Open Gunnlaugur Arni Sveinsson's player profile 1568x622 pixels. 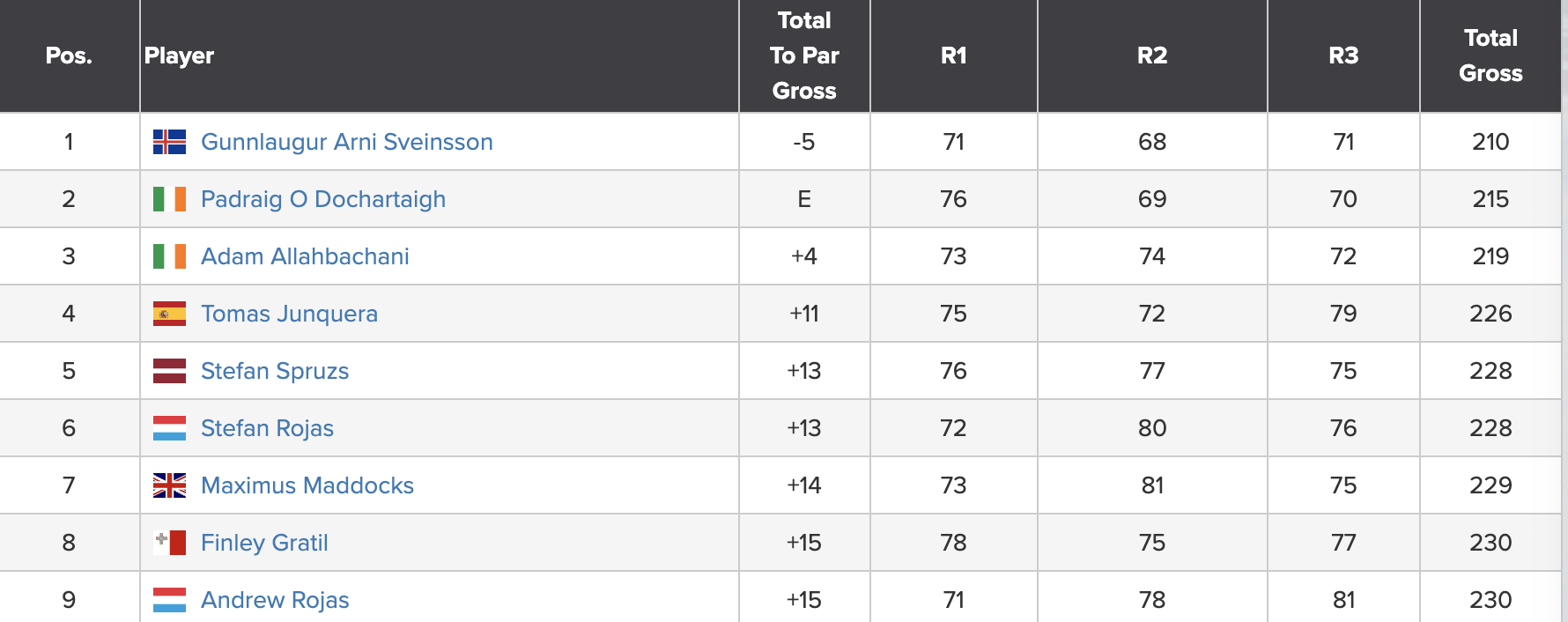coord(347,142)
